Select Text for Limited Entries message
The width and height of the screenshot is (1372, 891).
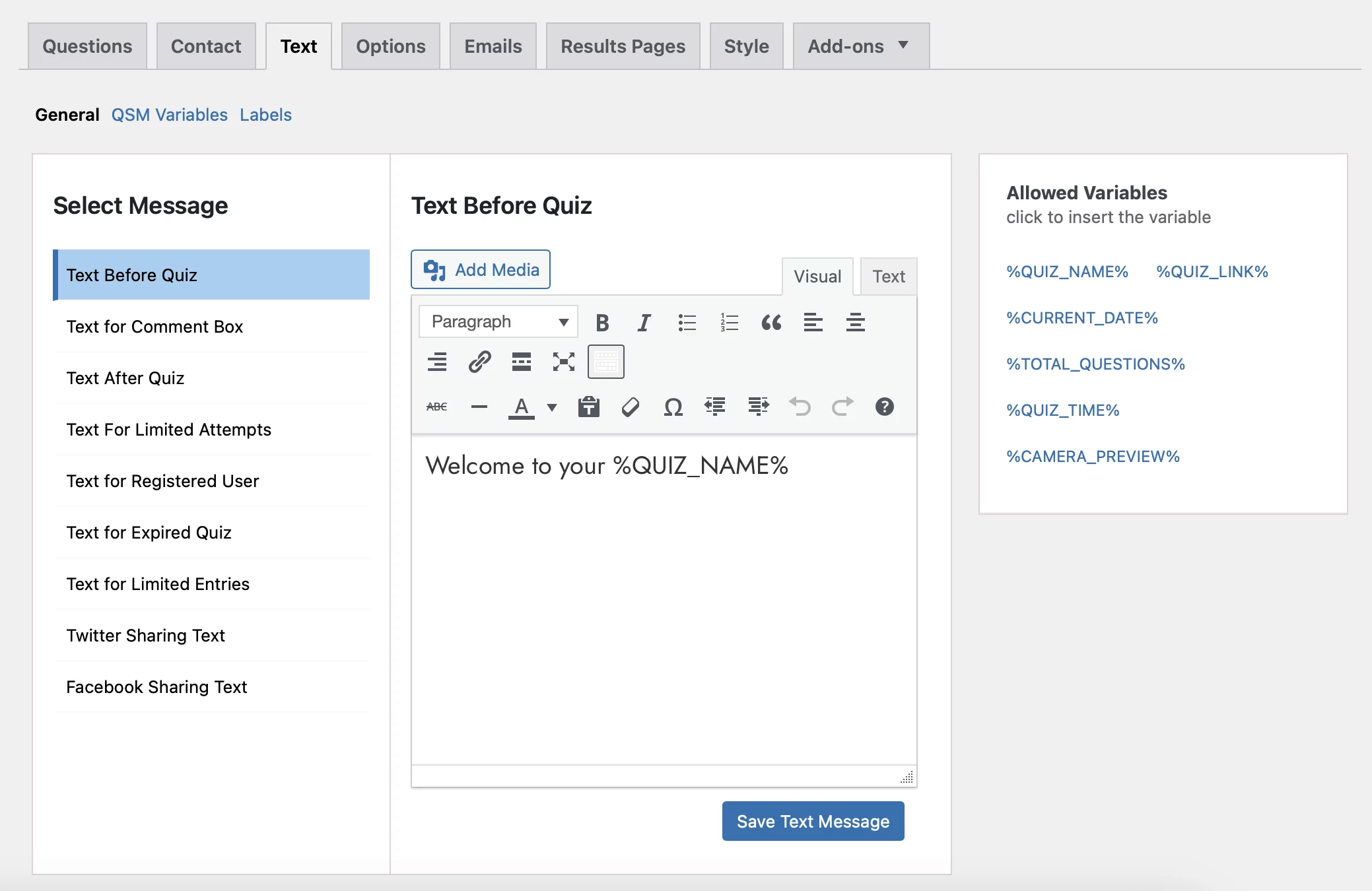point(211,584)
